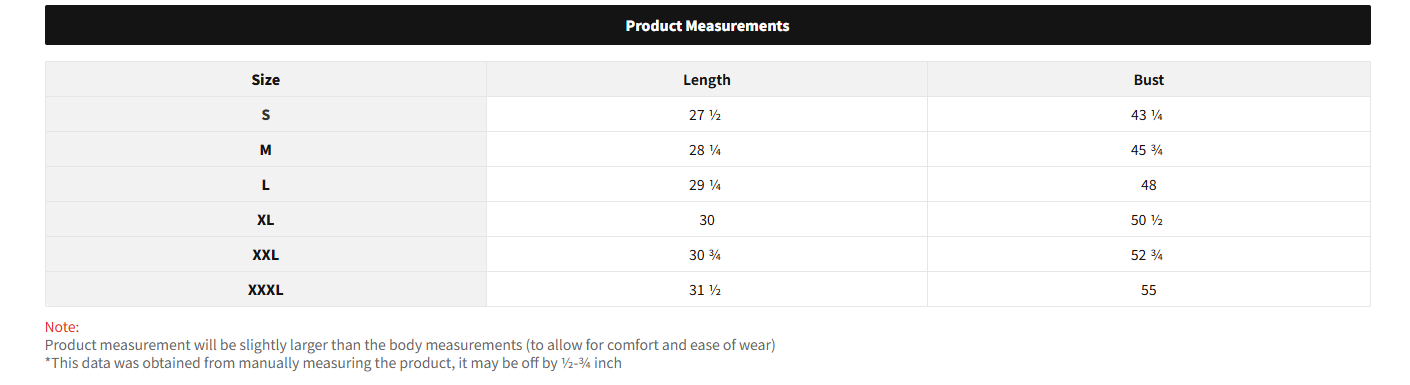The width and height of the screenshot is (1410, 385).
Task: Click the red Note label
Action: (62, 327)
